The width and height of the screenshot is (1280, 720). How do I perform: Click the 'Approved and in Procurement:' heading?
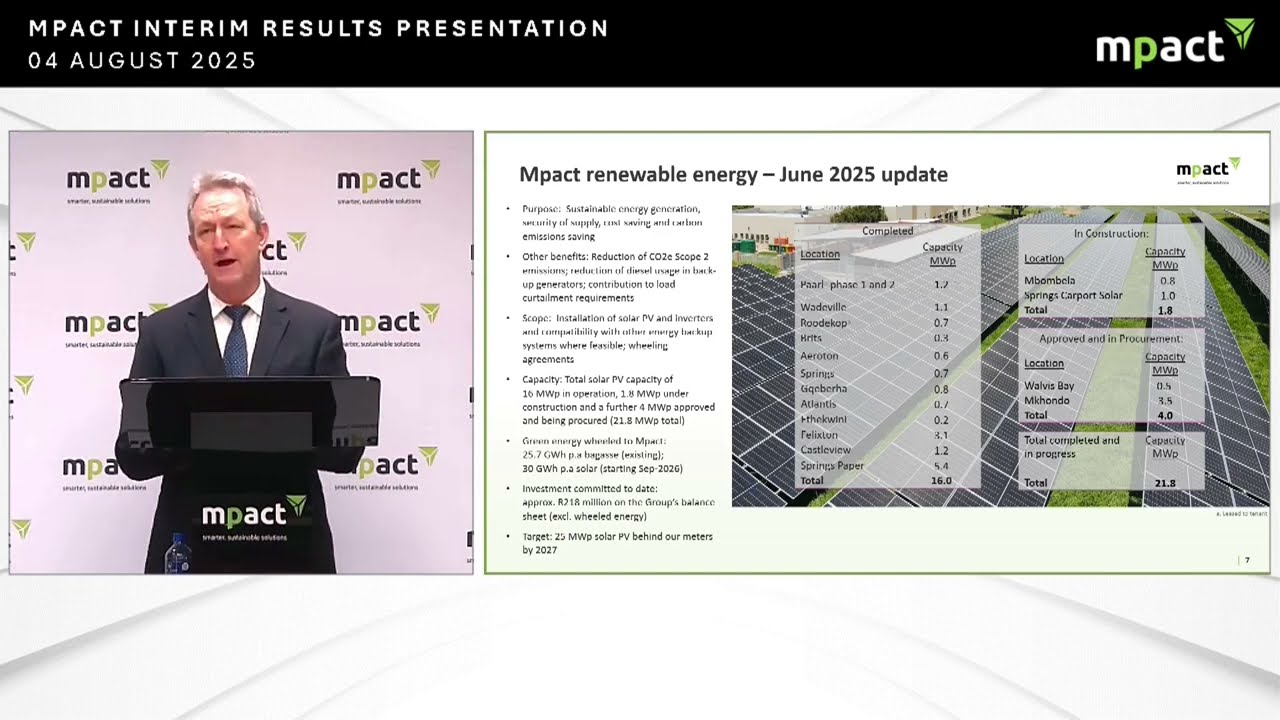[1112, 339]
